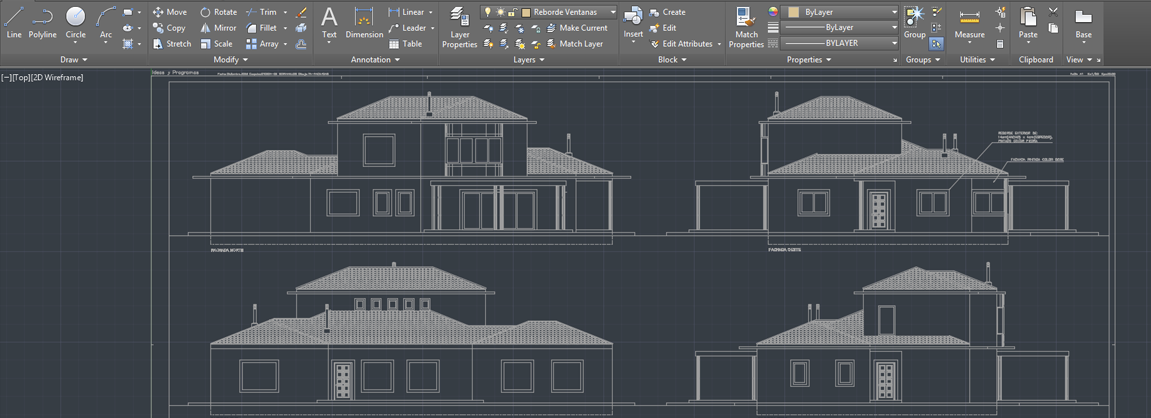1151x418 pixels.
Task: Toggle the layer lock padlock icon
Action: click(512, 12)
